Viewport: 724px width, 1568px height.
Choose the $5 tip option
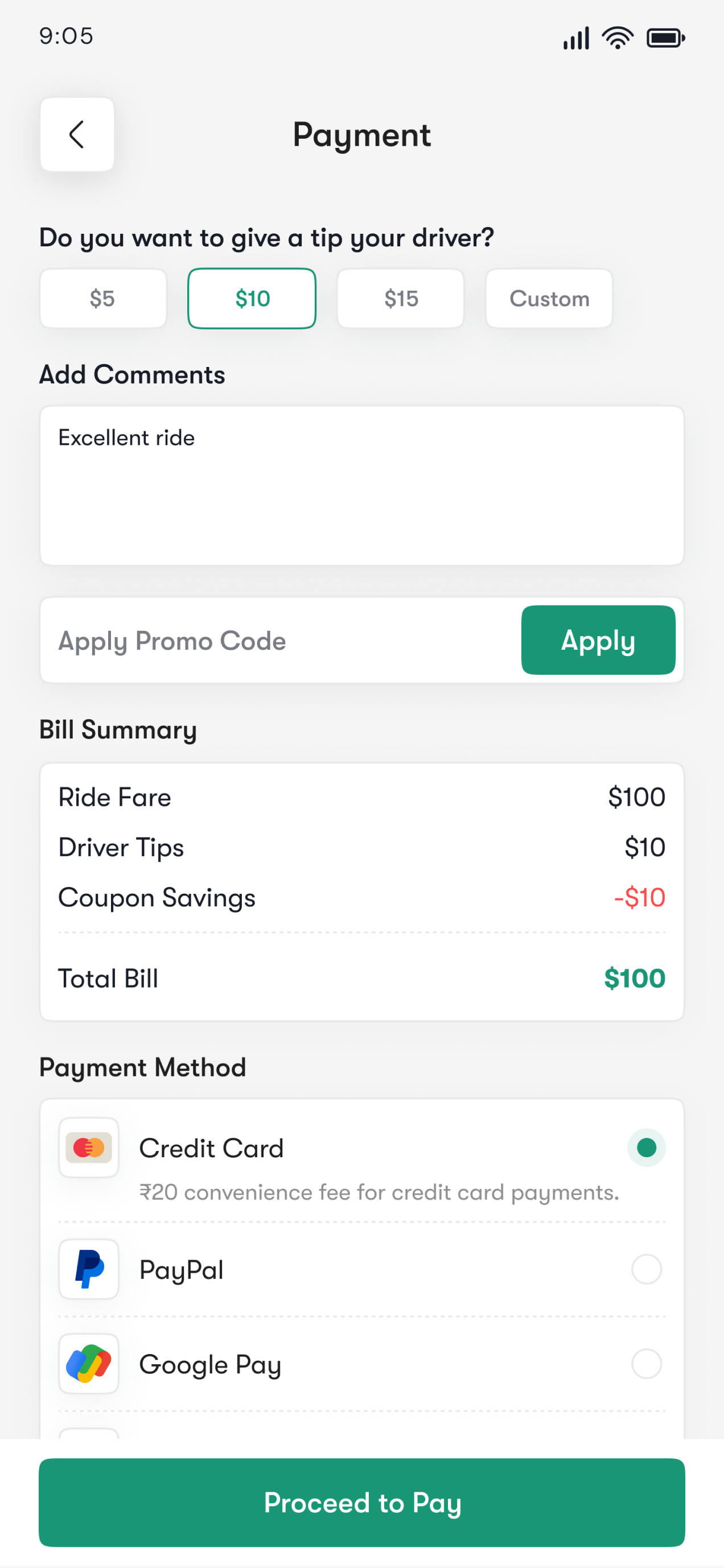tap(103, 298)
